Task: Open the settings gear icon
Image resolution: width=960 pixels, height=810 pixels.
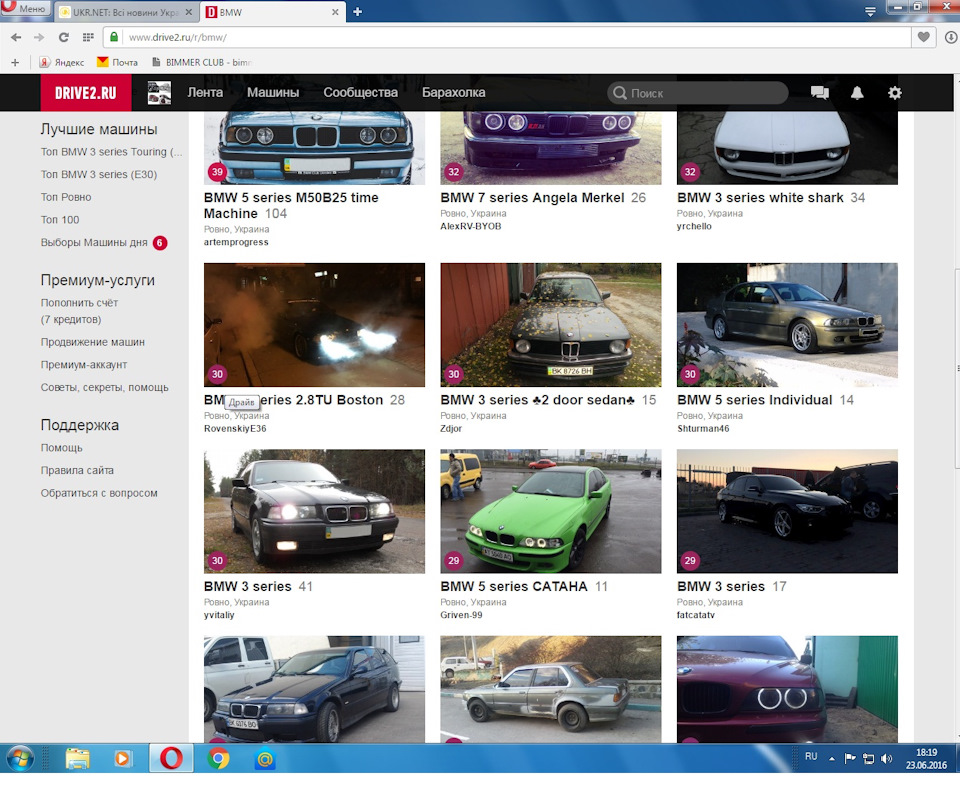Action: tap(895, 93)
